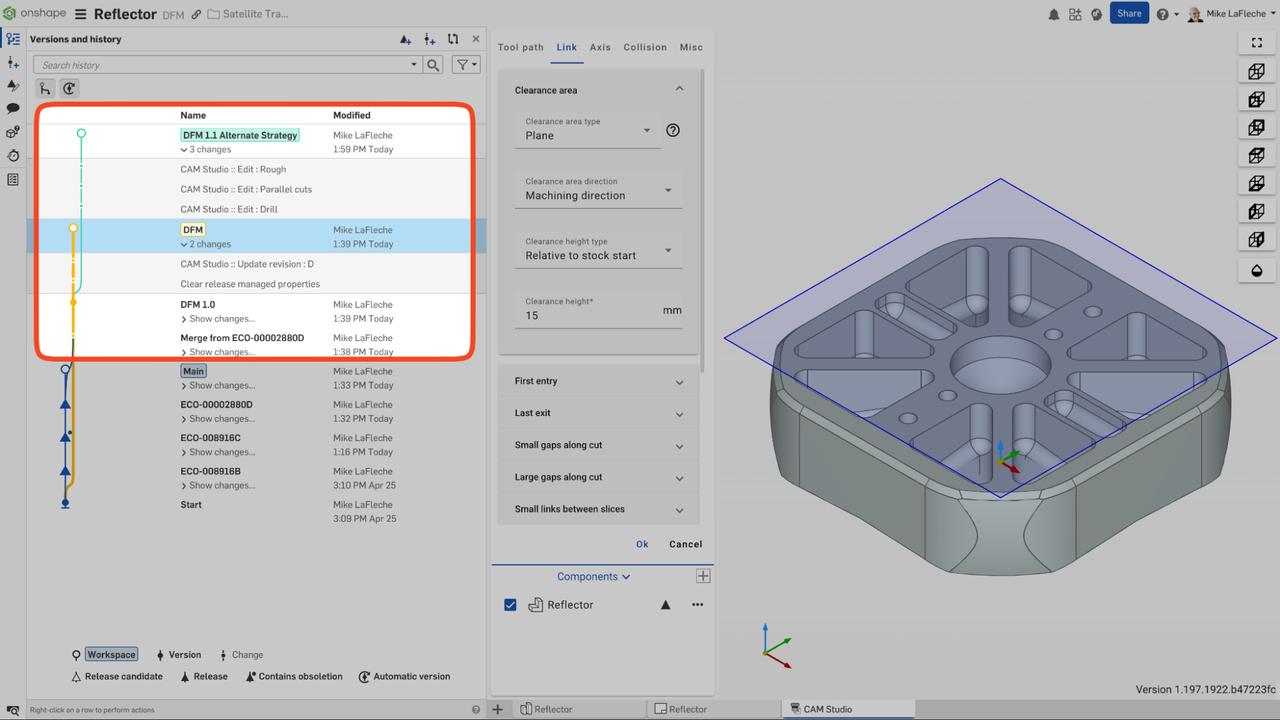Open the Components dropdown
Image resolution: width=1280 pixels, height=720 pixels.
click(x=592, y=576)
